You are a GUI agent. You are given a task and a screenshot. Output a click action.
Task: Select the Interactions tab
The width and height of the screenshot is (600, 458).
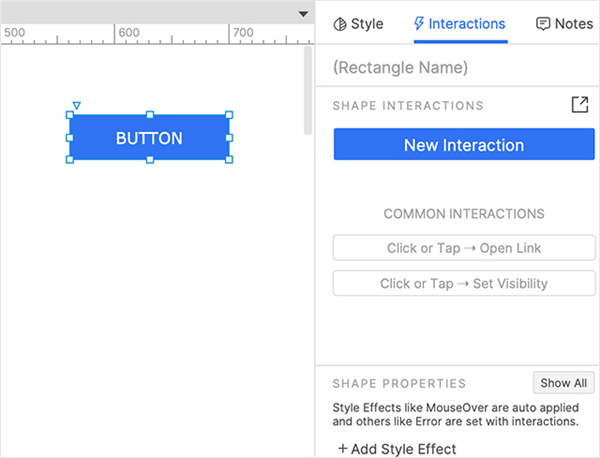460,24
